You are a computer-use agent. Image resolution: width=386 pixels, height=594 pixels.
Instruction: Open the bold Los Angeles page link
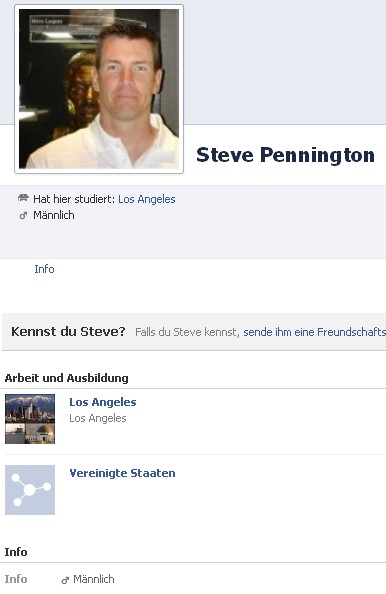tap(103, 402)
